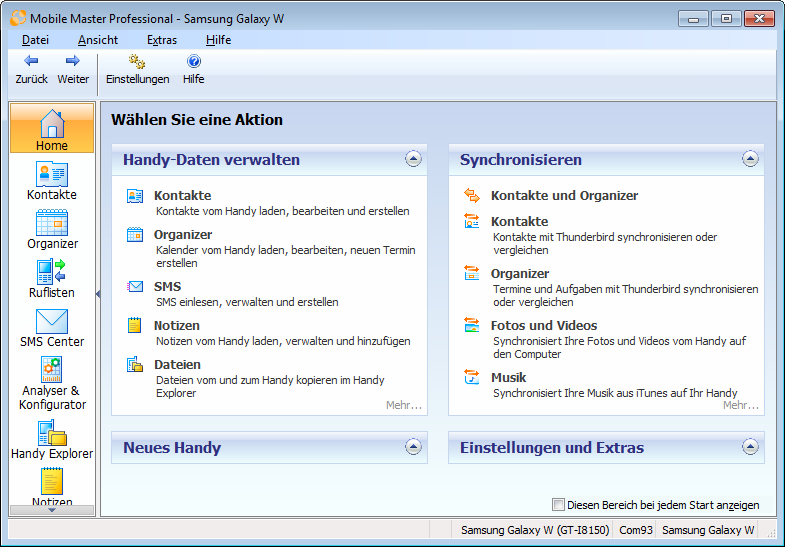This screenshot has width=785, height=547.
Task: Collapse the Synchronisieren panel
Action: point(750,159)
